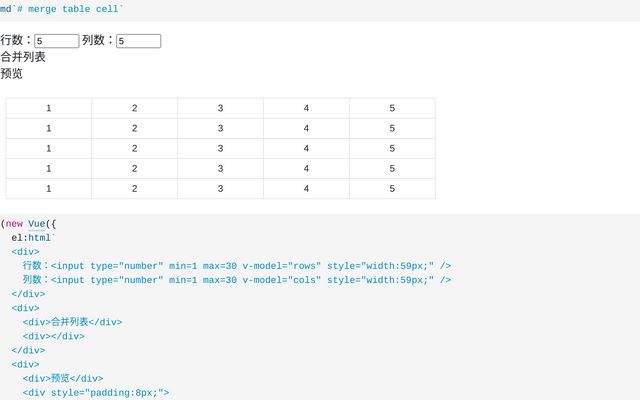Click the 列数 number input field
Viewport: 640px width, 400px height.
pyautogui.click(x=138, y=41)
